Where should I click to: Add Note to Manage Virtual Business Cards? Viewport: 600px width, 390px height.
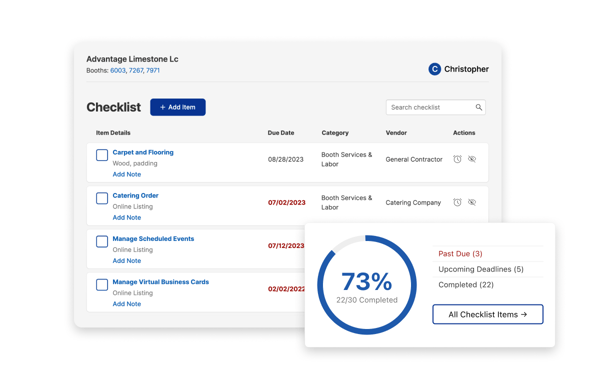127,304
